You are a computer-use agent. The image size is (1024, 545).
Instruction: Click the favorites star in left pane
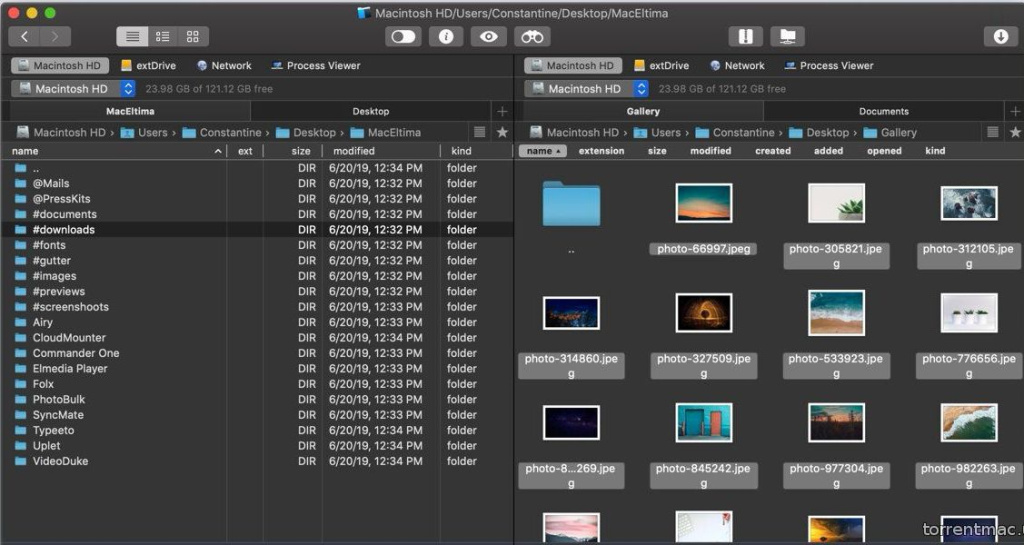(x=502, y=132)
